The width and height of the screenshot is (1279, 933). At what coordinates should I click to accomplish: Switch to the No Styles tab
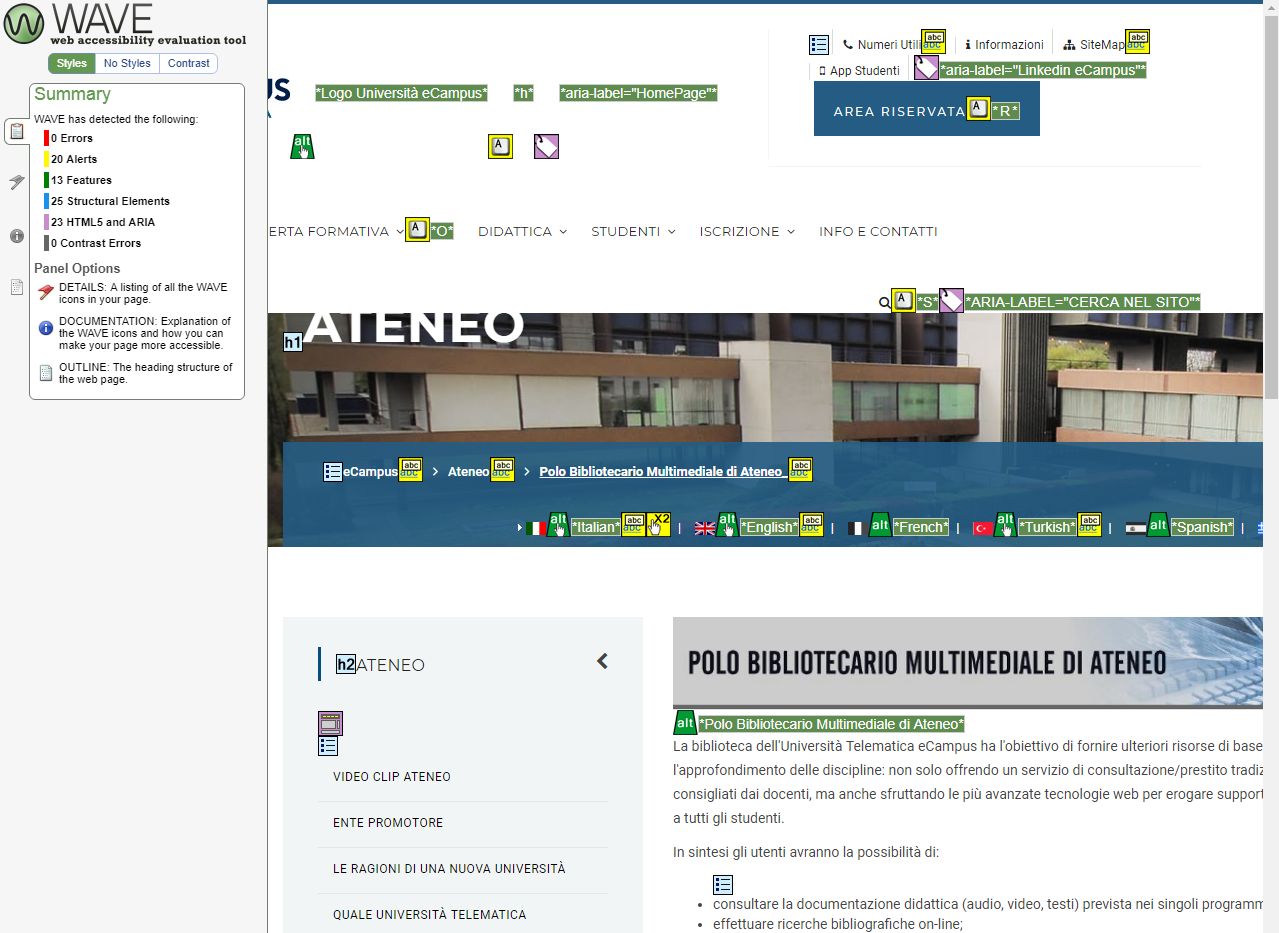[127, 63]
